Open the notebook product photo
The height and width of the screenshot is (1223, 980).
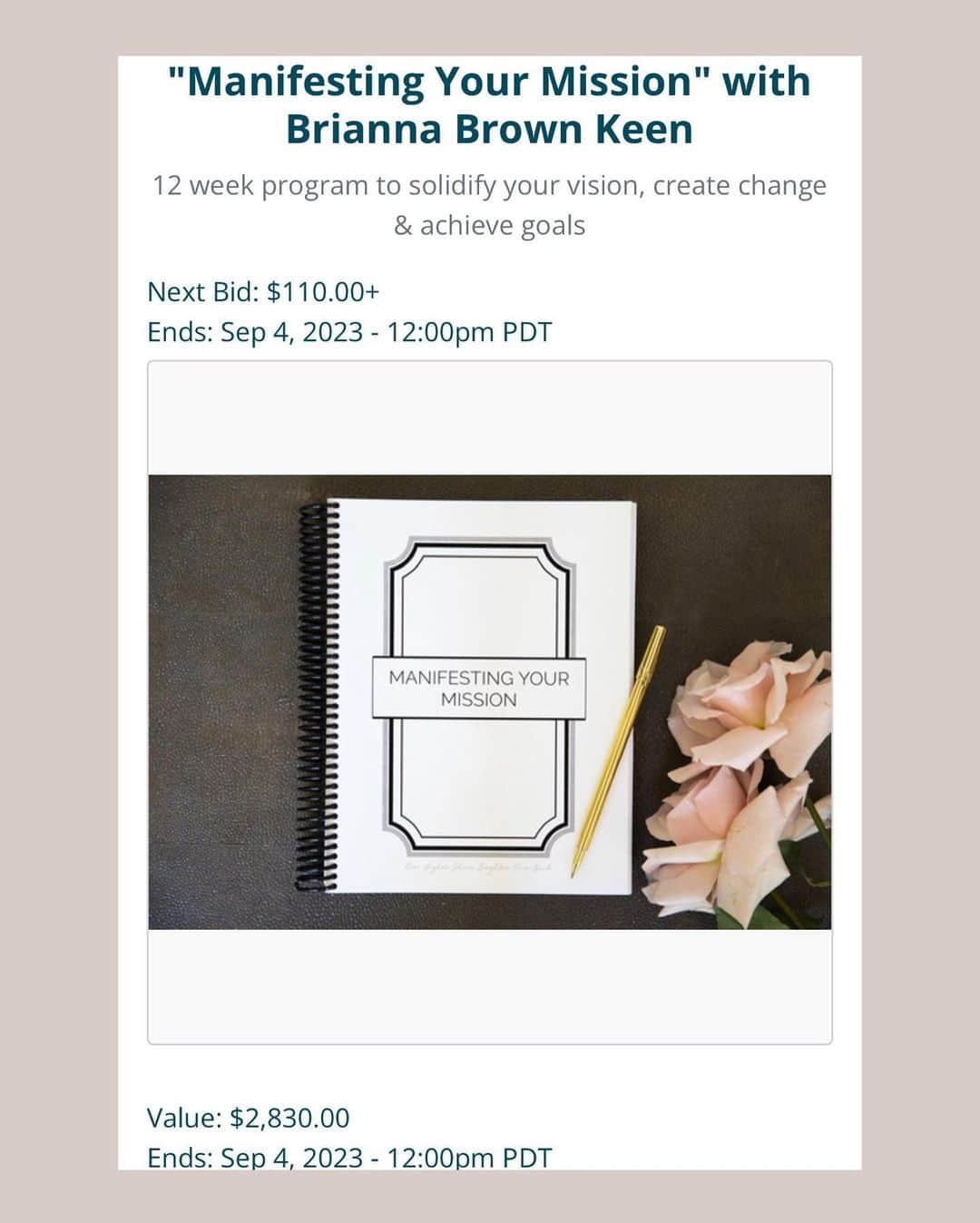click(489, 702)
